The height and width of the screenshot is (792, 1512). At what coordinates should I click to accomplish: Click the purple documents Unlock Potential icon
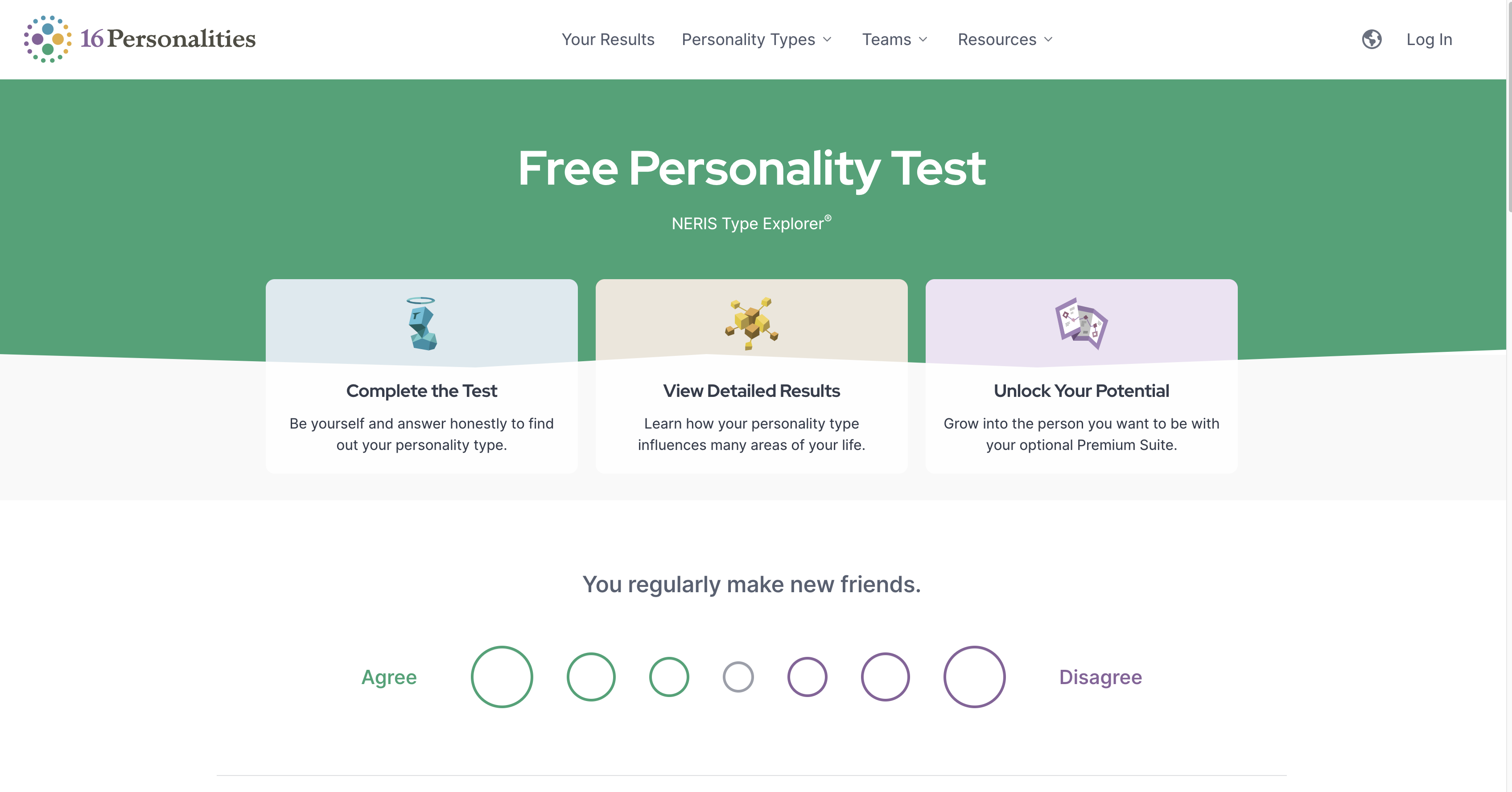pyautogui.click(x=1081, y=323)
